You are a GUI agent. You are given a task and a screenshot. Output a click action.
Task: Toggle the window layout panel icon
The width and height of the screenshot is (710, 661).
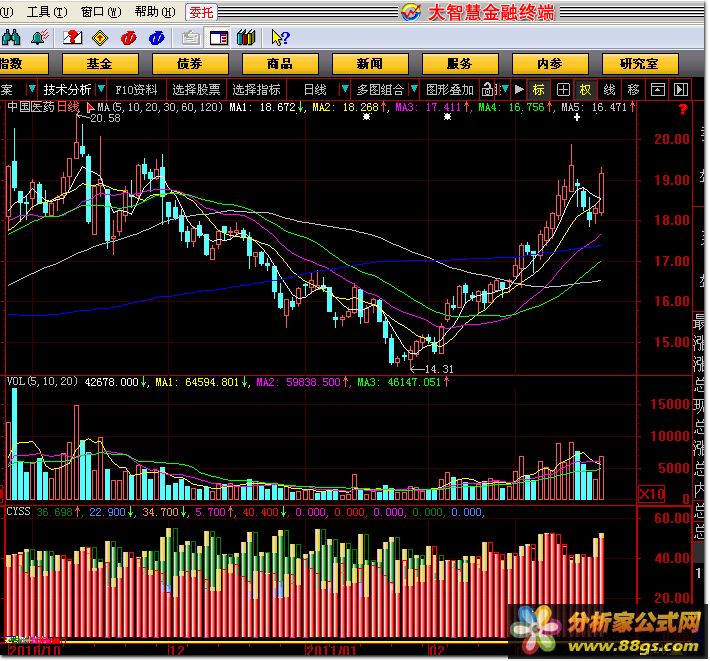[219, 38]
